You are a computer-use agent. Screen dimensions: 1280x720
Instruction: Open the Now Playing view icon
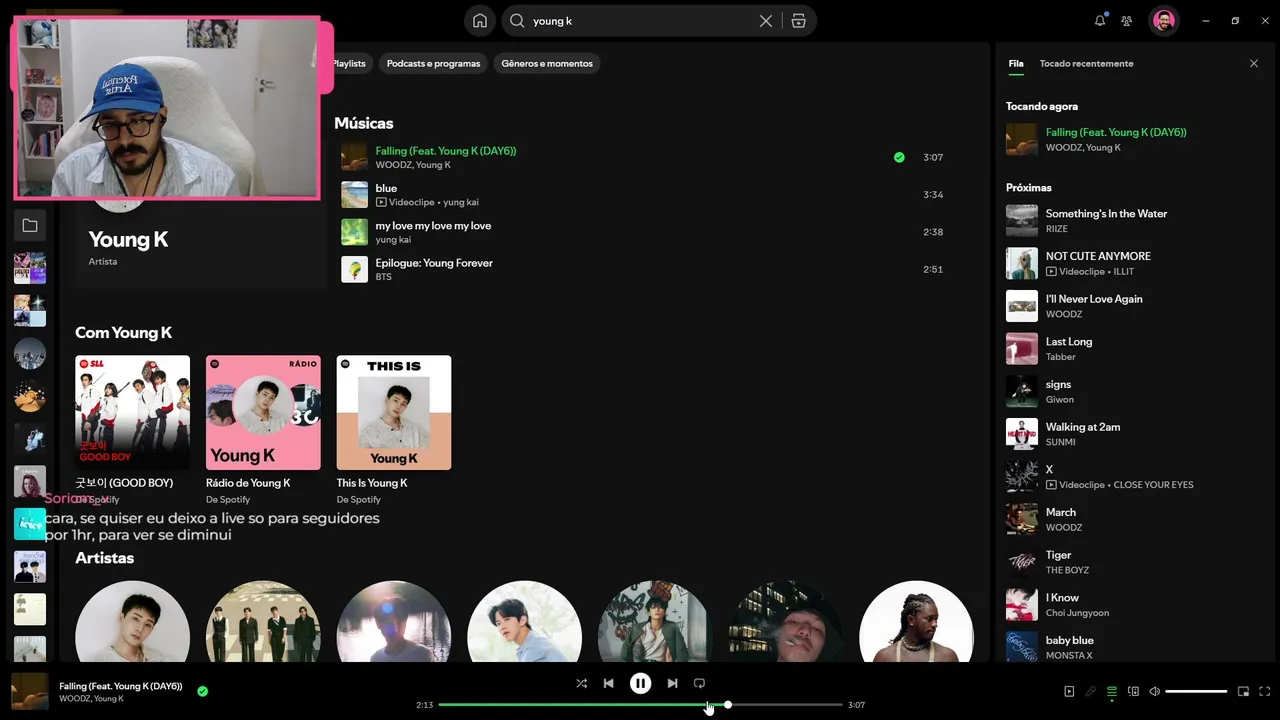coord(1069,691)
